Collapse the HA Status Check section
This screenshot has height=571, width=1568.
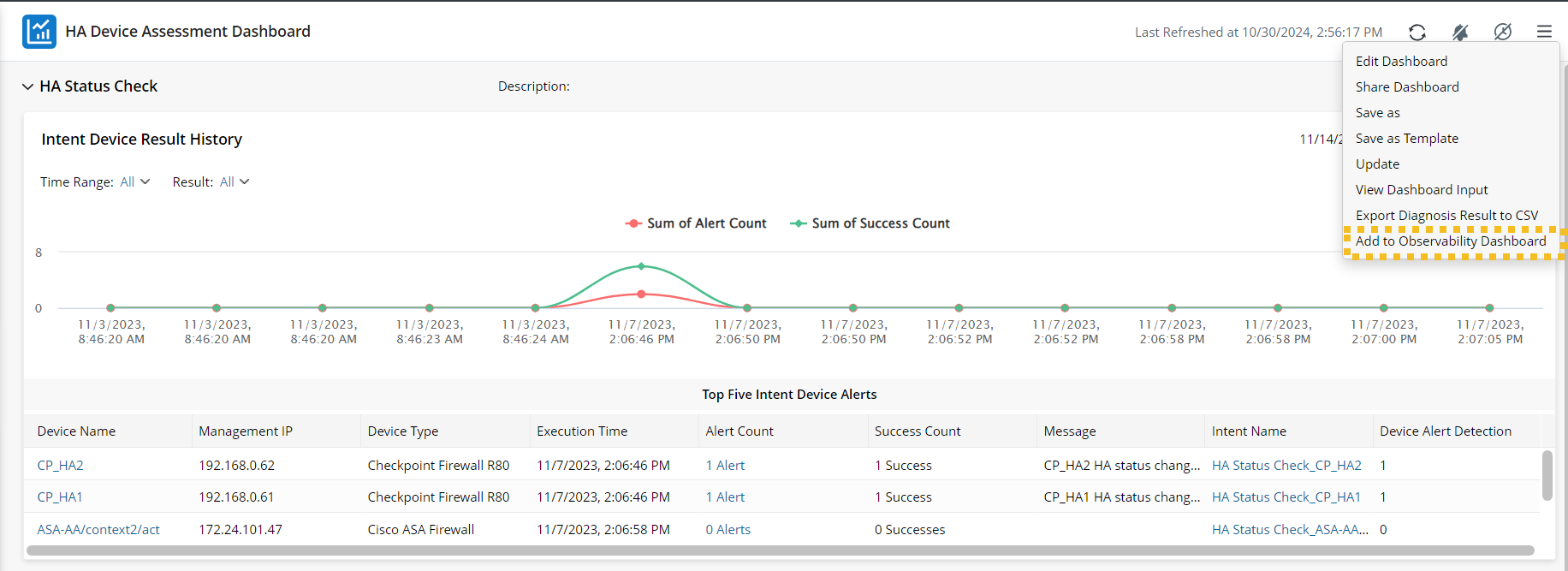(28, 86)
